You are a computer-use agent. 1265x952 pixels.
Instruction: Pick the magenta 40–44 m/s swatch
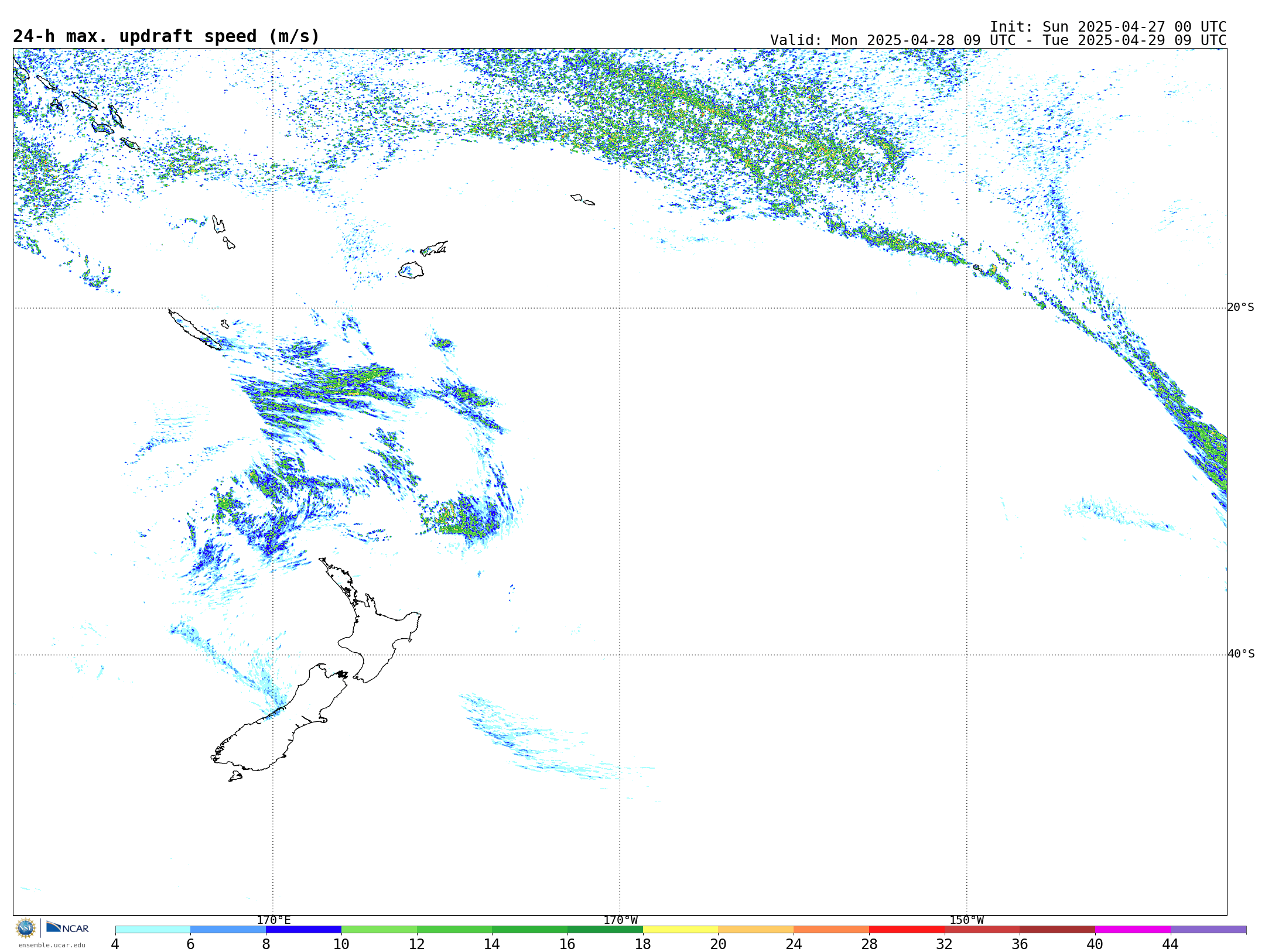[x=1133, y=929]
